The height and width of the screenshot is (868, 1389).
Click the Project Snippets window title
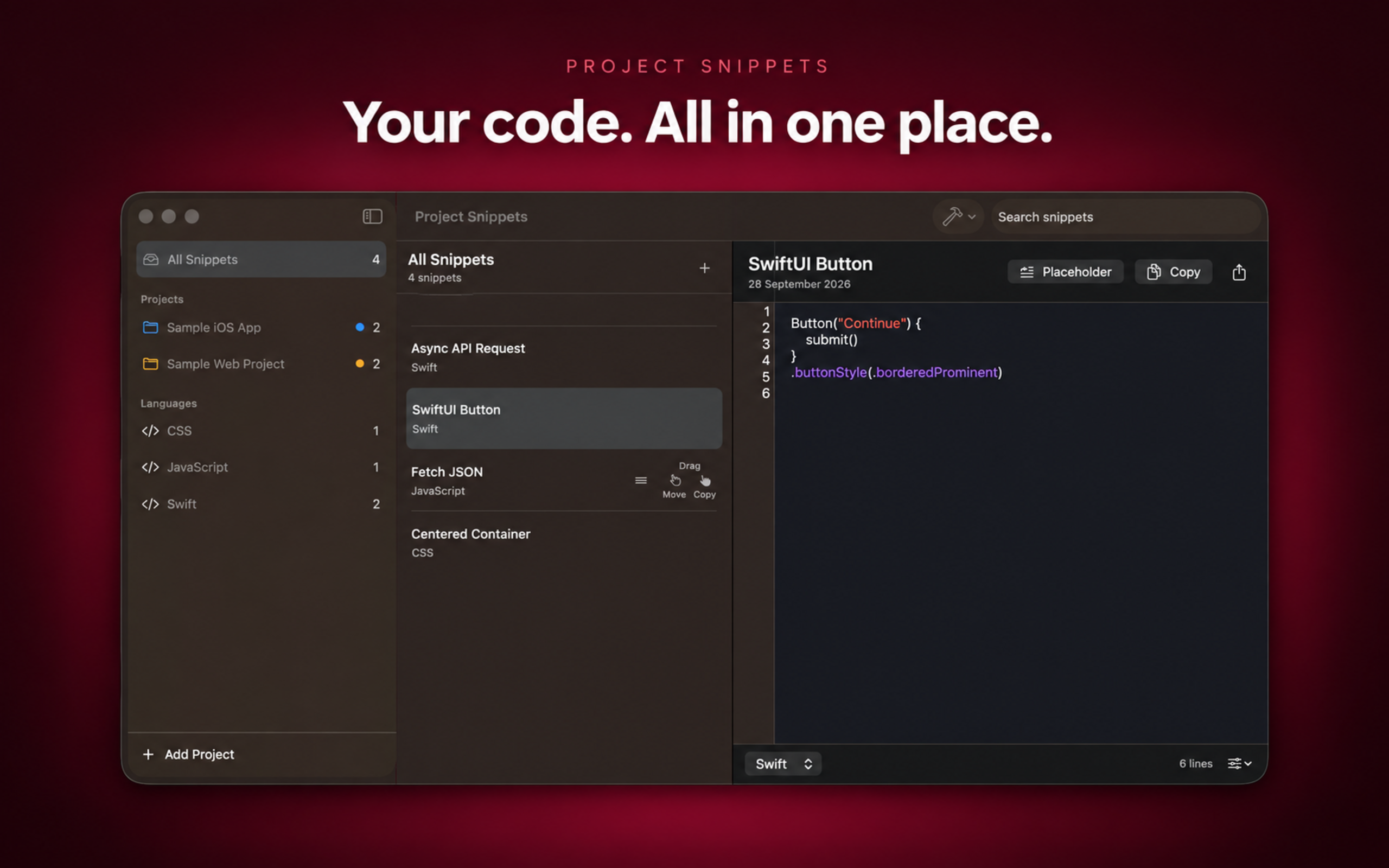[470, 216]
